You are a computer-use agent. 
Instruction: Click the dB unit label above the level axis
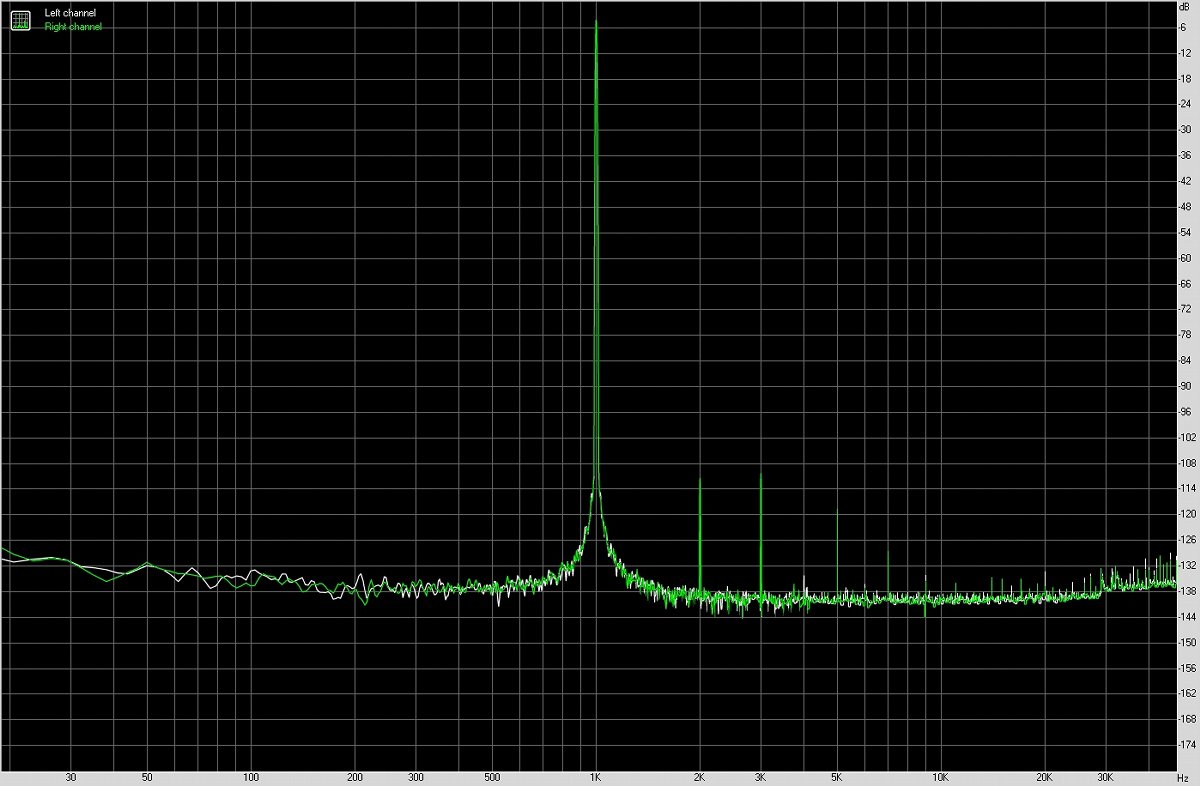point(1184,6)
